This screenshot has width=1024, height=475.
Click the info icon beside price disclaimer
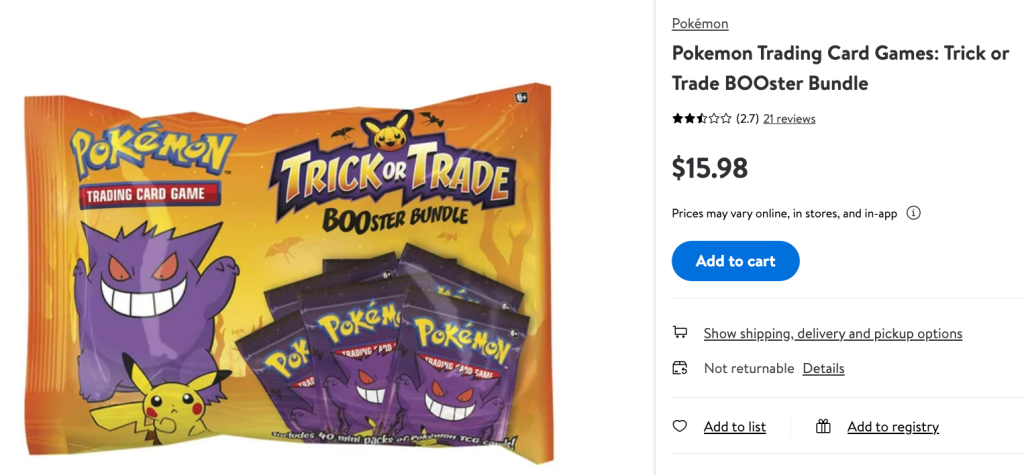point(913,213)
